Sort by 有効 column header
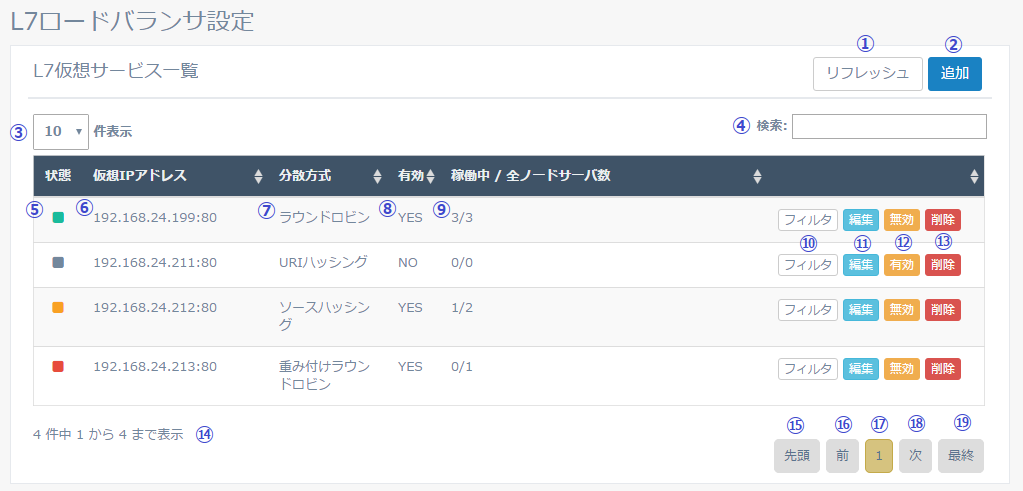 (416, 175)
